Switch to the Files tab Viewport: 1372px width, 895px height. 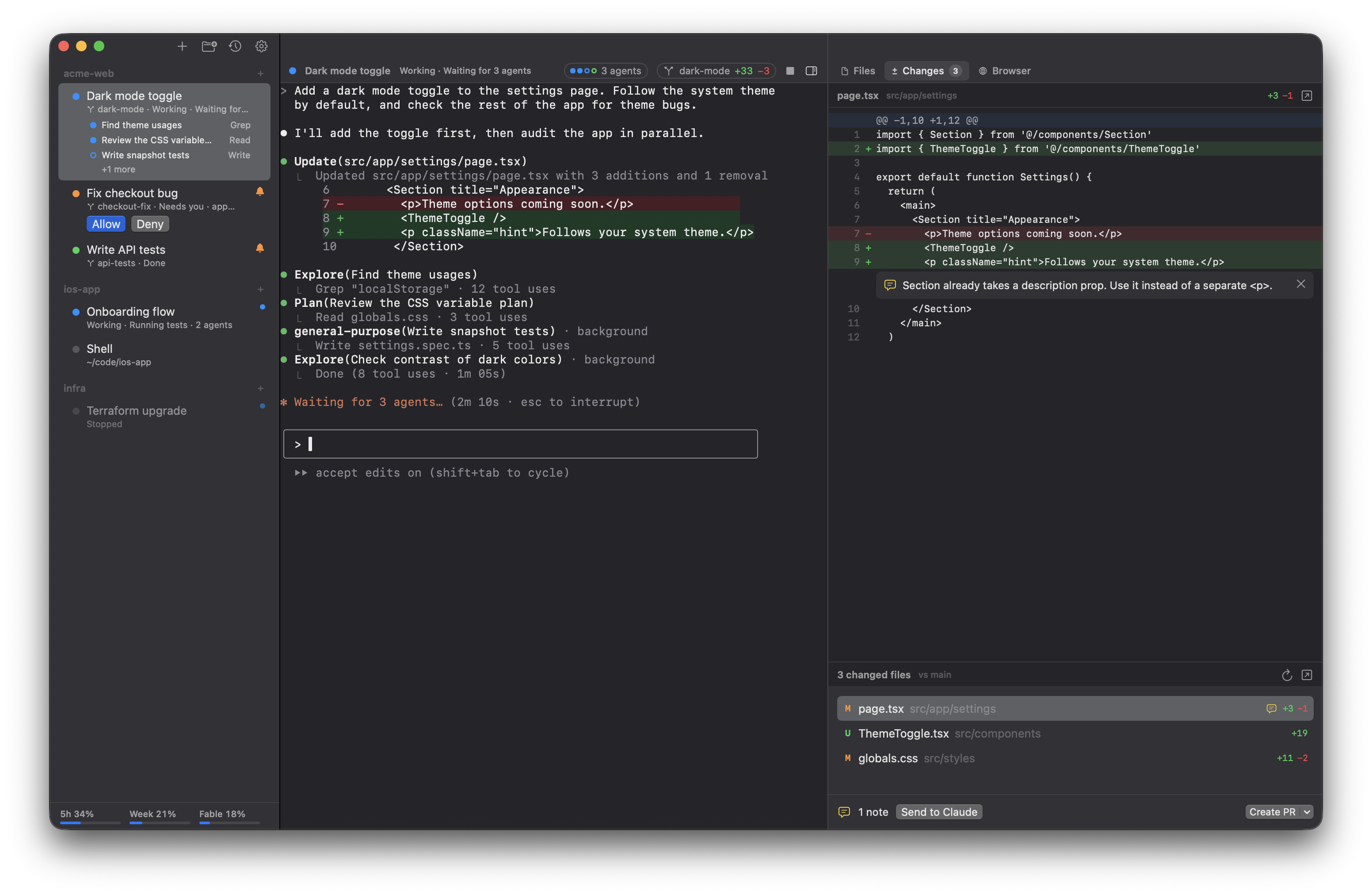[858, 70]
